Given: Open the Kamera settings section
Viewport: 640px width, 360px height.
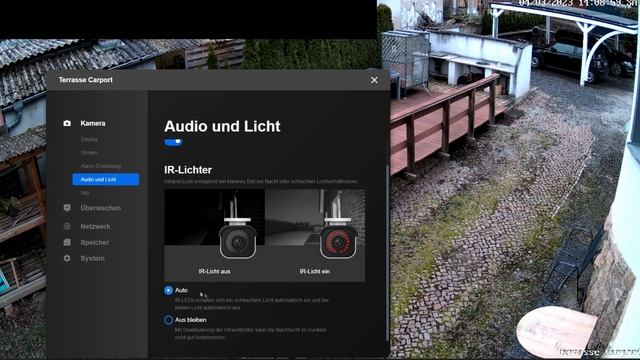Looking at the screenshot, I should 93,123.
